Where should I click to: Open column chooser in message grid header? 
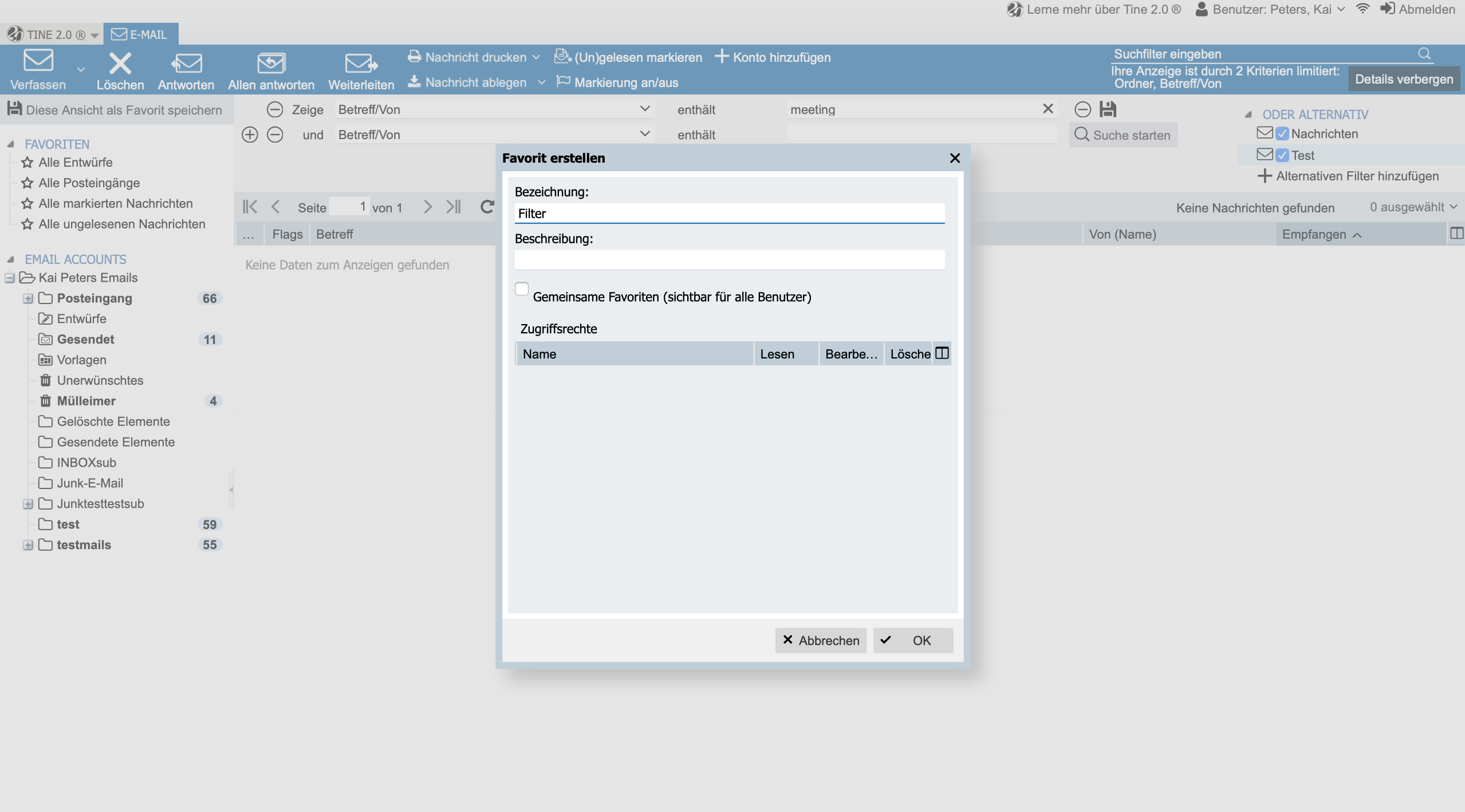coord(1456,234)
